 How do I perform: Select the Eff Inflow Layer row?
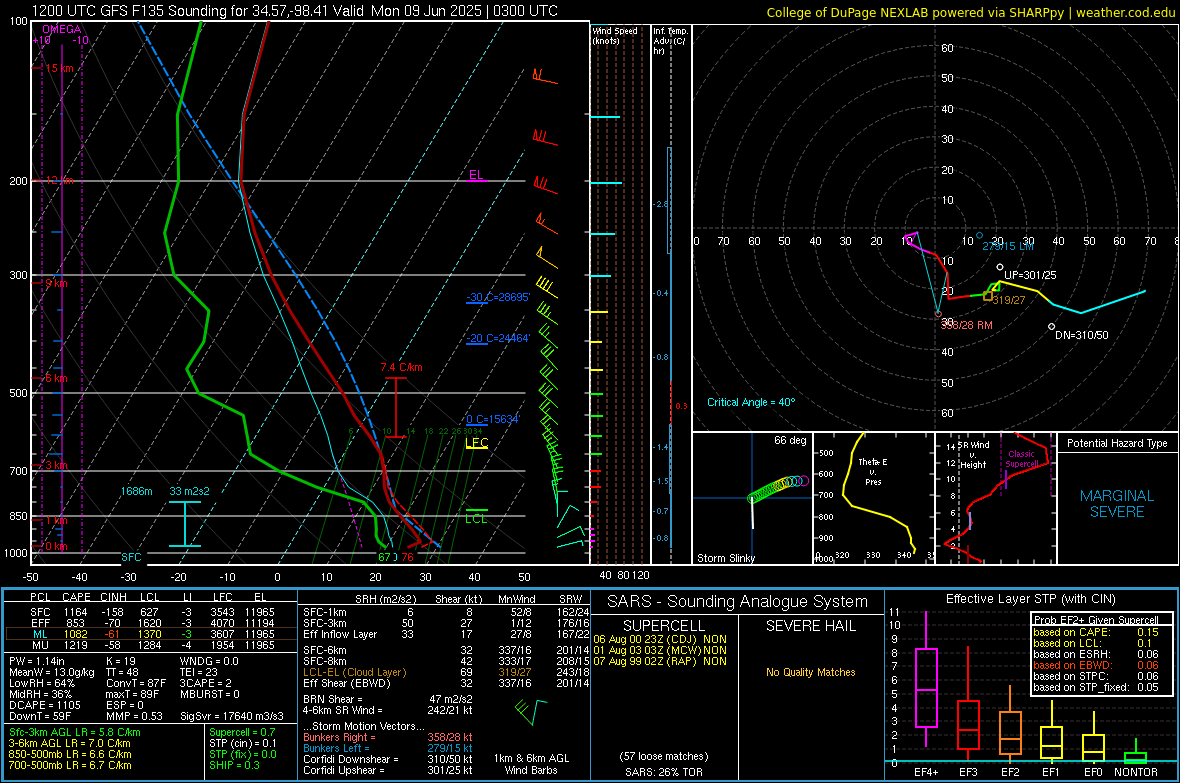pyautogui.click(x=446, y=634)
